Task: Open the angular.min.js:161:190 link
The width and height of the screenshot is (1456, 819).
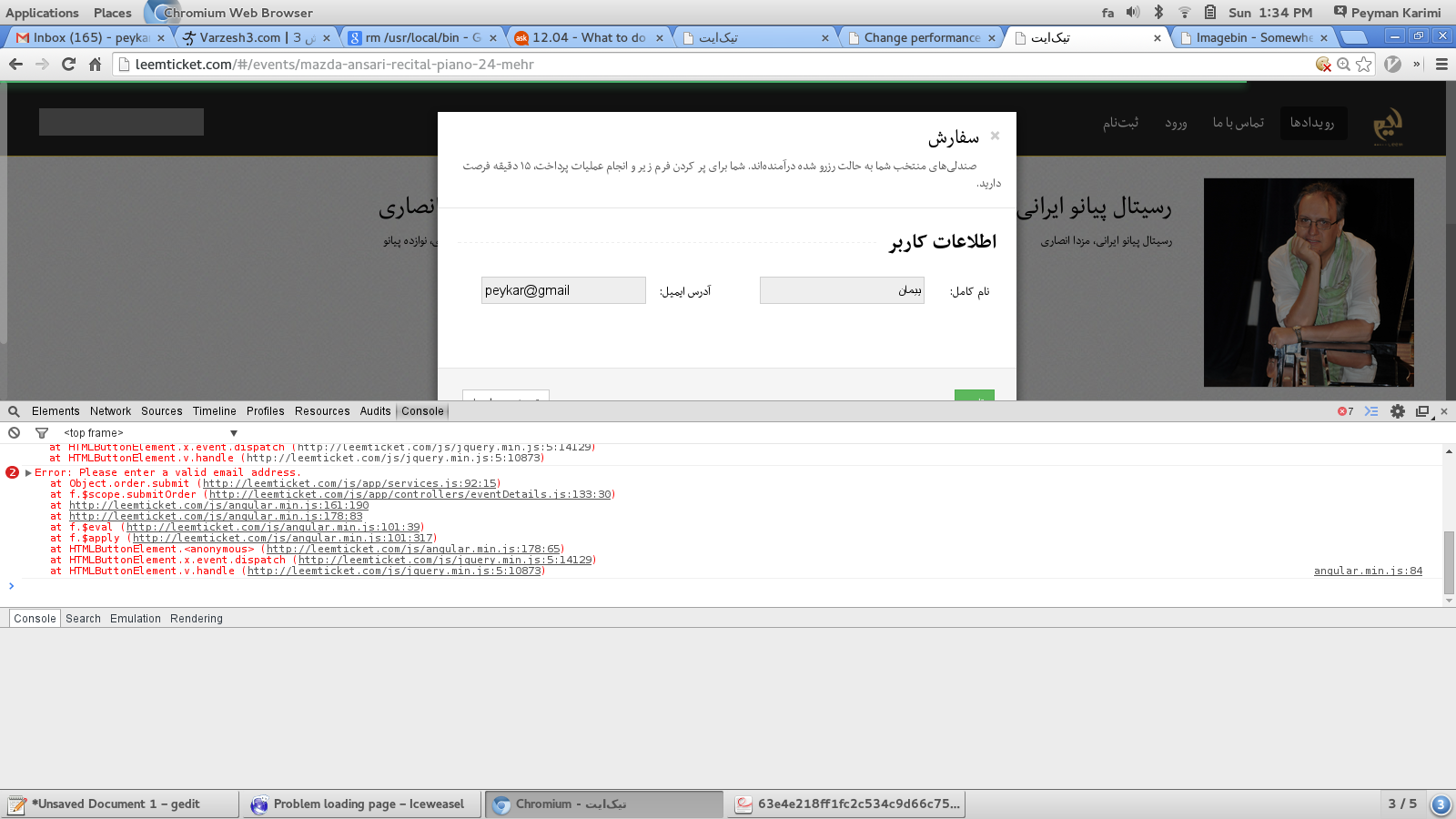Action: click(219, 505)
